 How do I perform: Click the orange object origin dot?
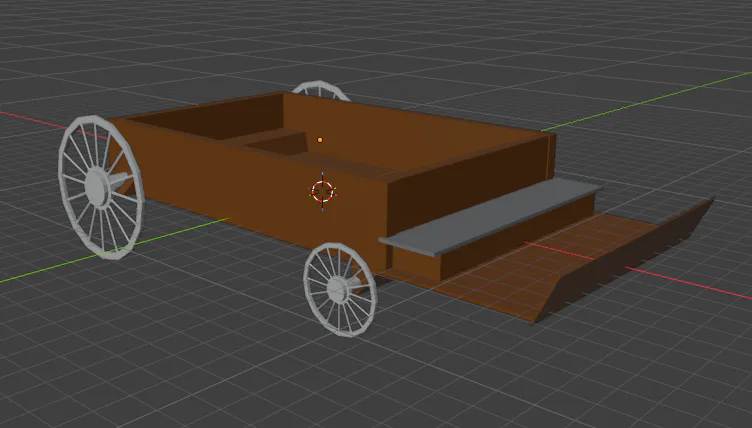click(320, 140)
